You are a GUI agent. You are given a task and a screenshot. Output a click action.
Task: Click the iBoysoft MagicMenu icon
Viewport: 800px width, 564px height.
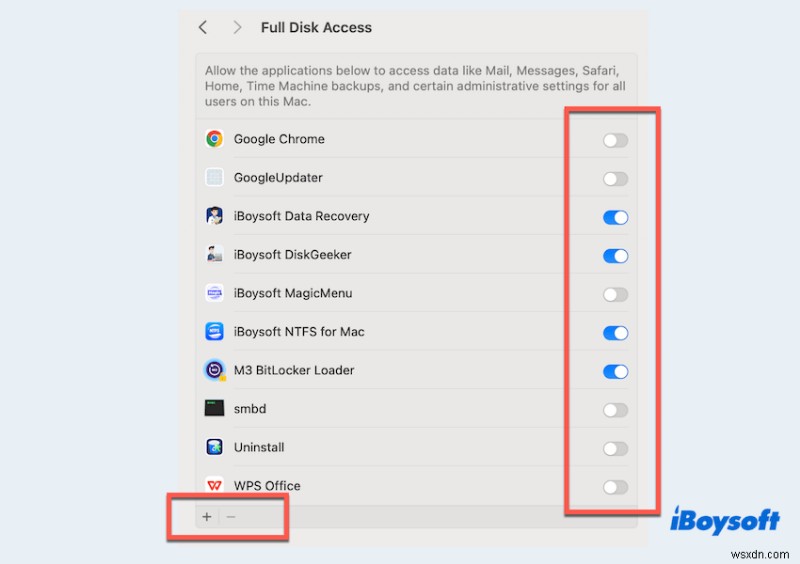coord(214,293)
